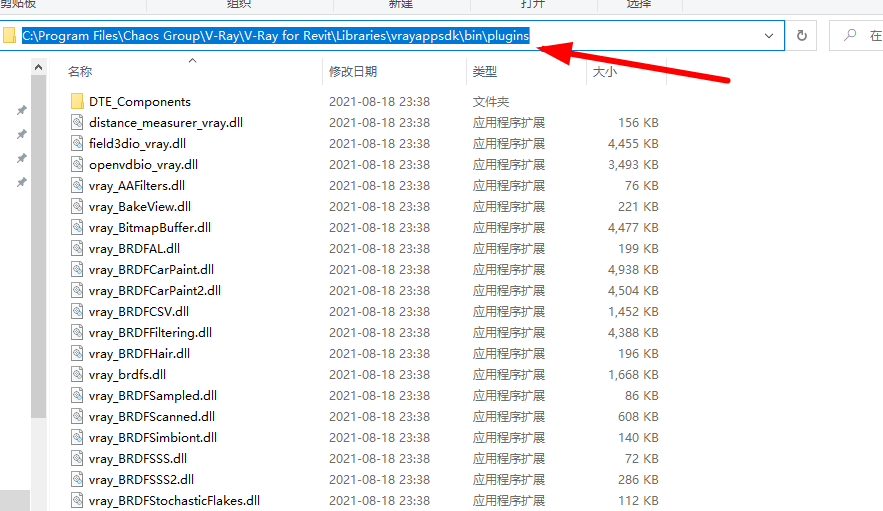Click the vray_BitmapBuffer.dll file icon
Viewport: 883px width, 511px height.
(78, 227)
